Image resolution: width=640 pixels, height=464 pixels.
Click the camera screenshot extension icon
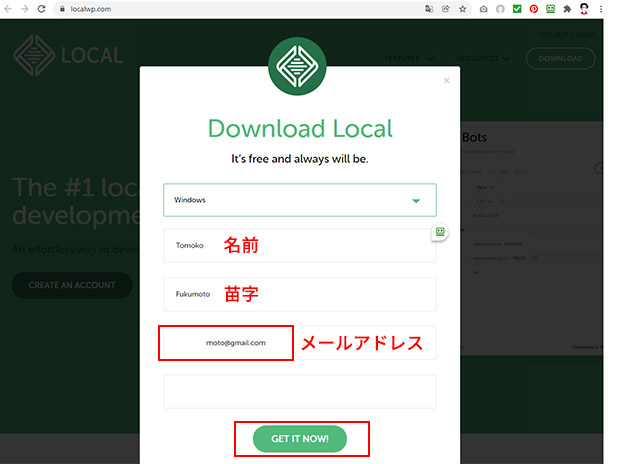483,9
